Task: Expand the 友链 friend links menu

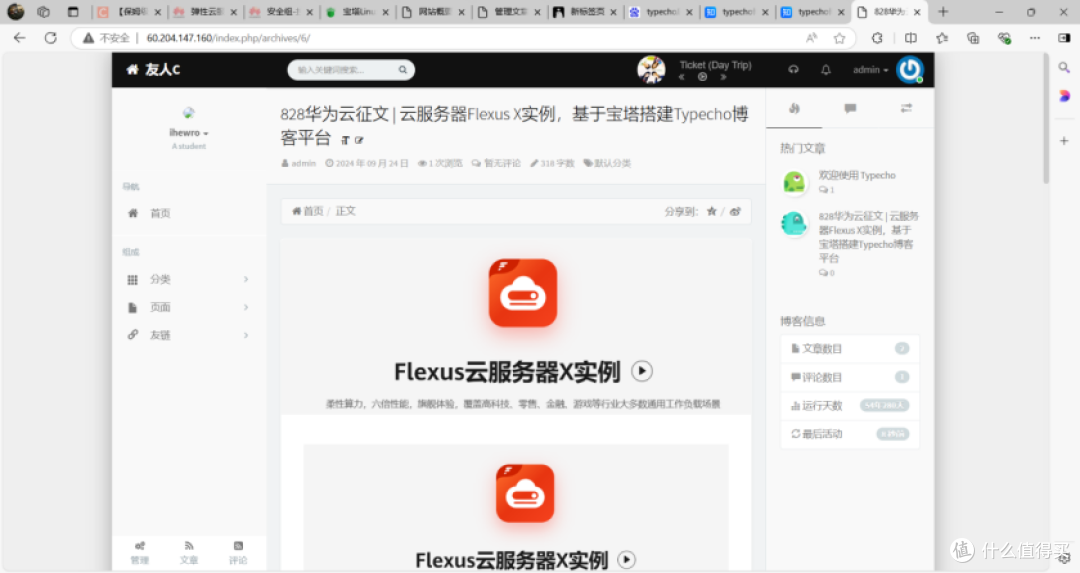Action: pos(189,335)
